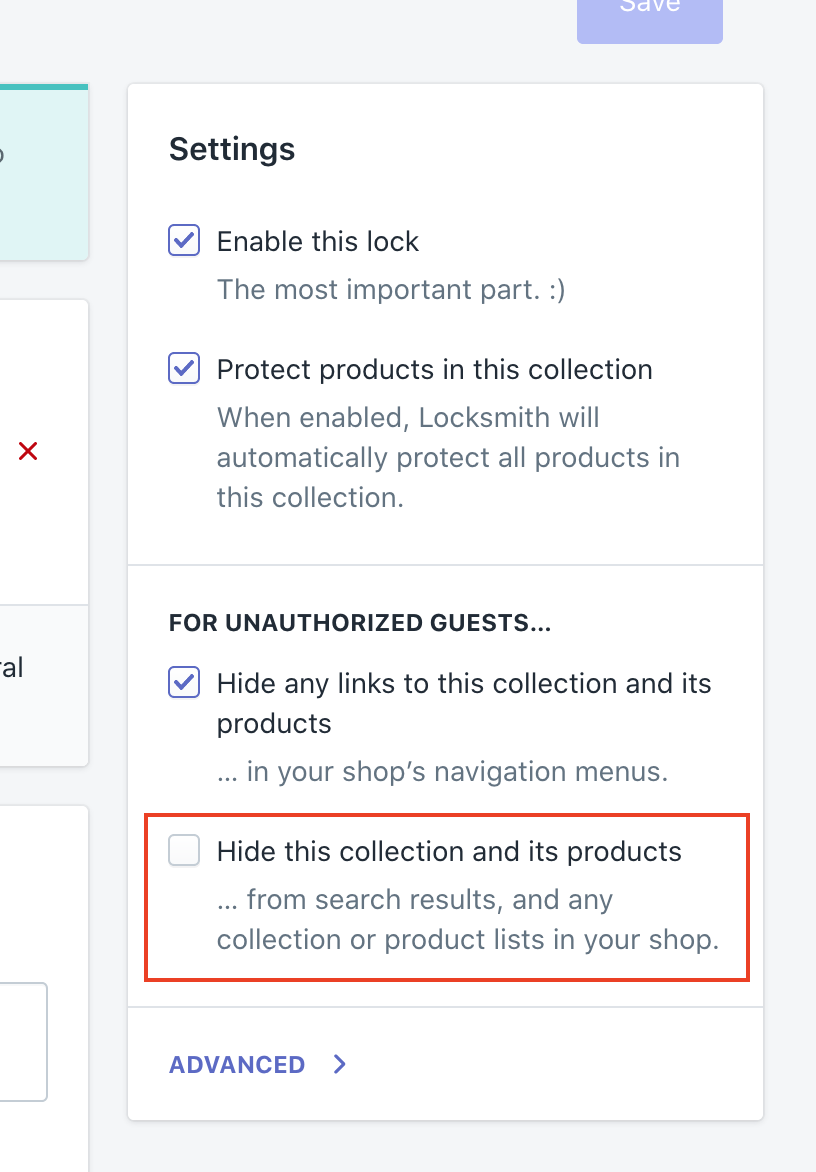Open the ADVANCED settings link
The width and height of the screenshot is (816, 1172).
click(x=237, y=1064)
